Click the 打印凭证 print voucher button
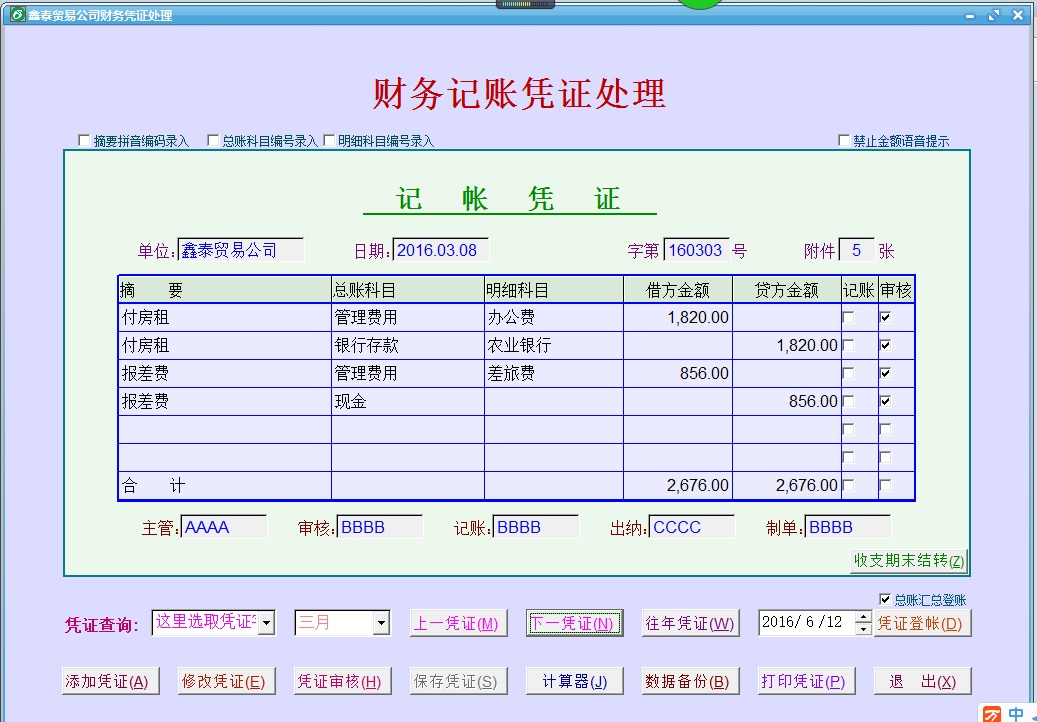This screenshot has height=722, width=1037. pyautogui.click(x=806, y=680)
